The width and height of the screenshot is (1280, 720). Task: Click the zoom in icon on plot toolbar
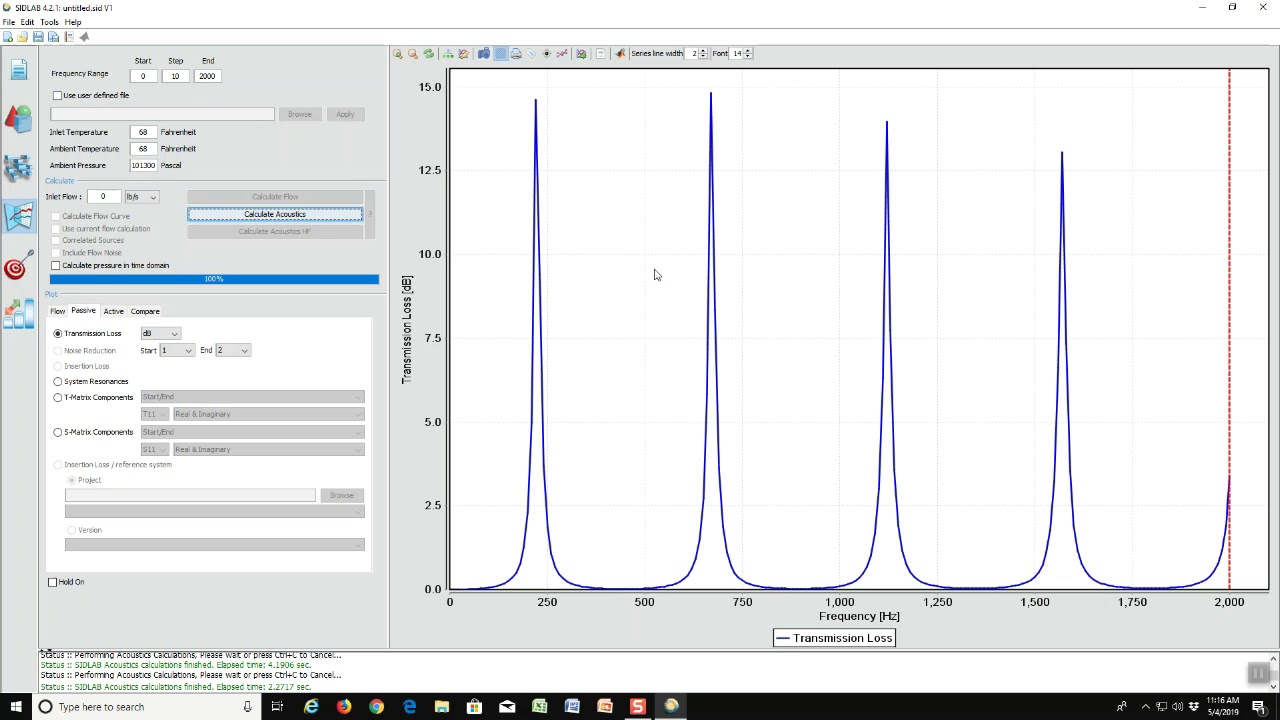398,54
